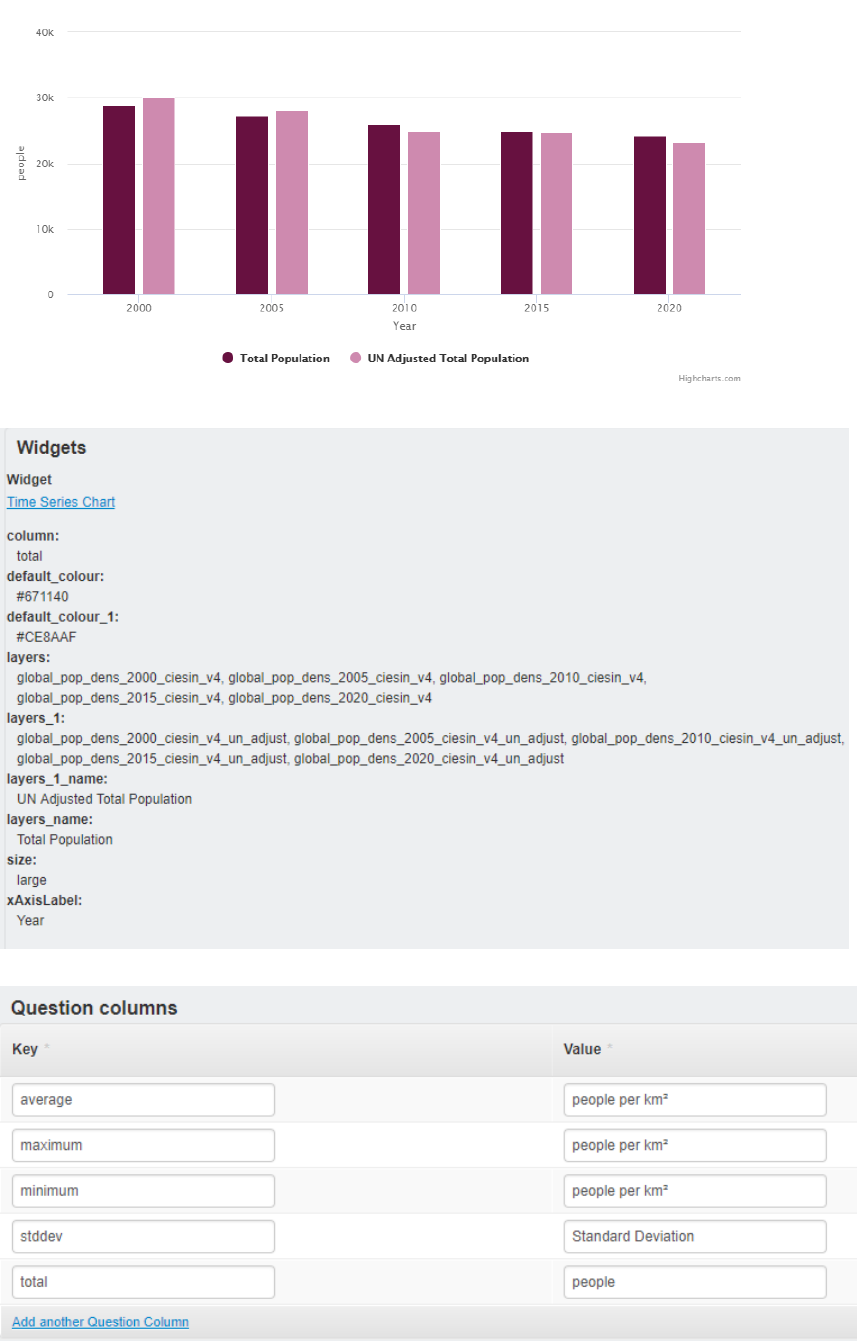Open the Highcharts.com credit link
Viewport: 857px width, 1341px height.
click(709, 378)
